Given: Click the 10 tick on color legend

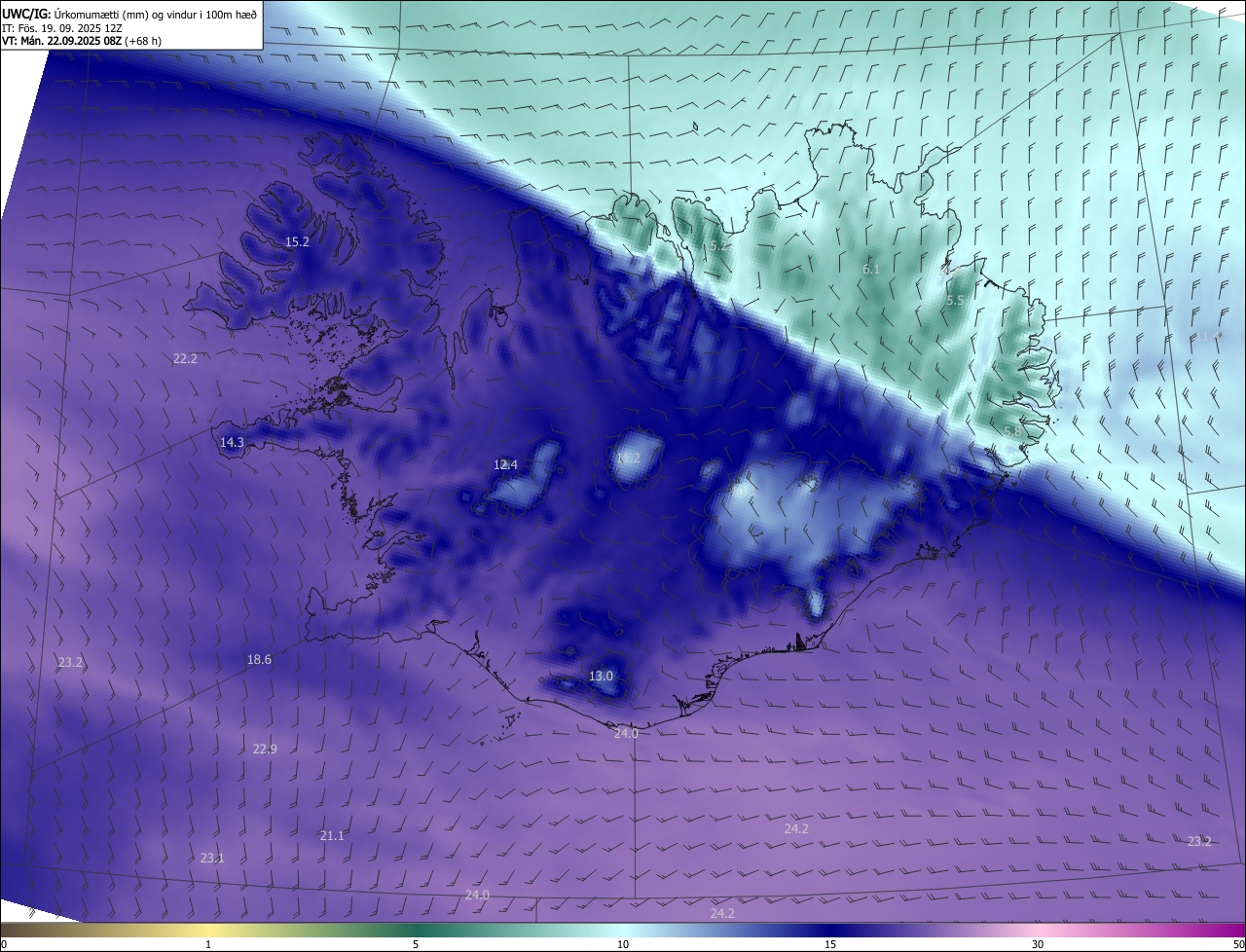Looking at the screenshot, I should [623, 944].
